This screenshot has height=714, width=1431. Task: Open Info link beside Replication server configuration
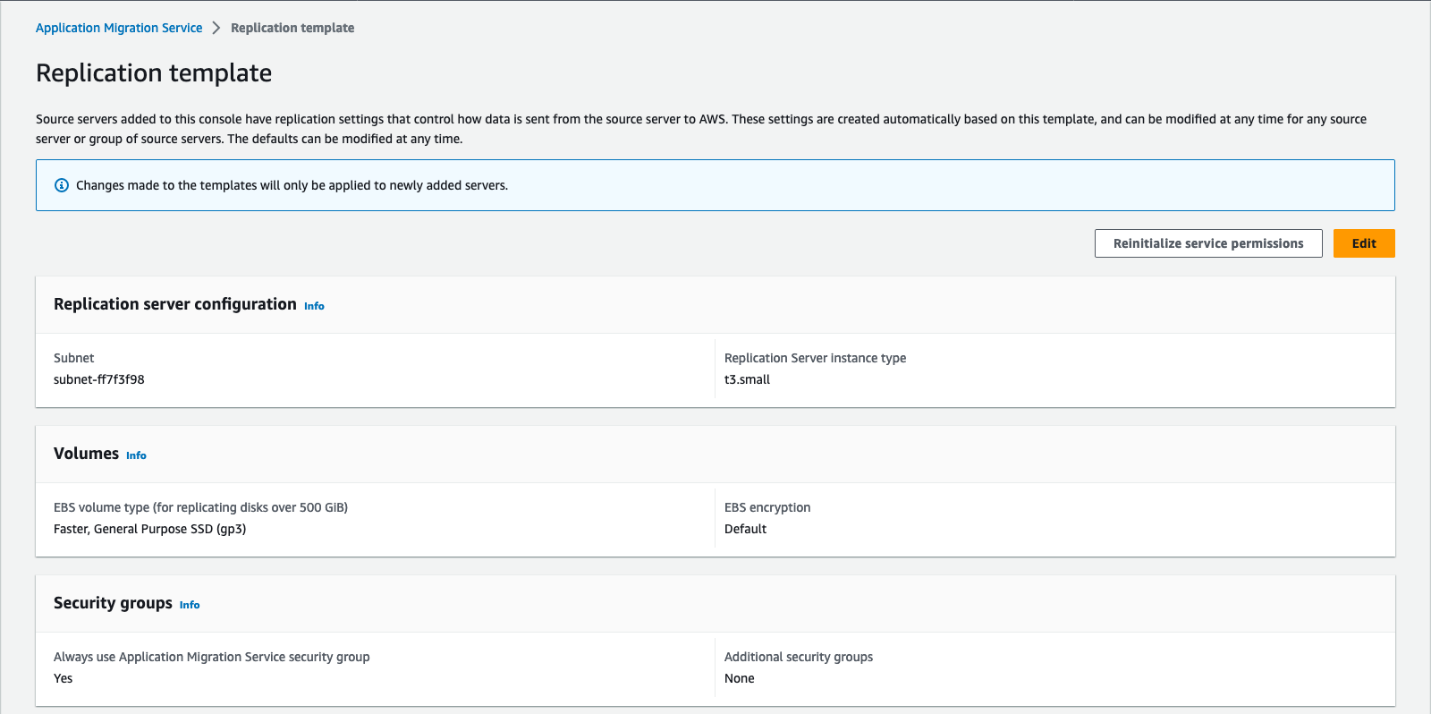click(x=314, y=306)
